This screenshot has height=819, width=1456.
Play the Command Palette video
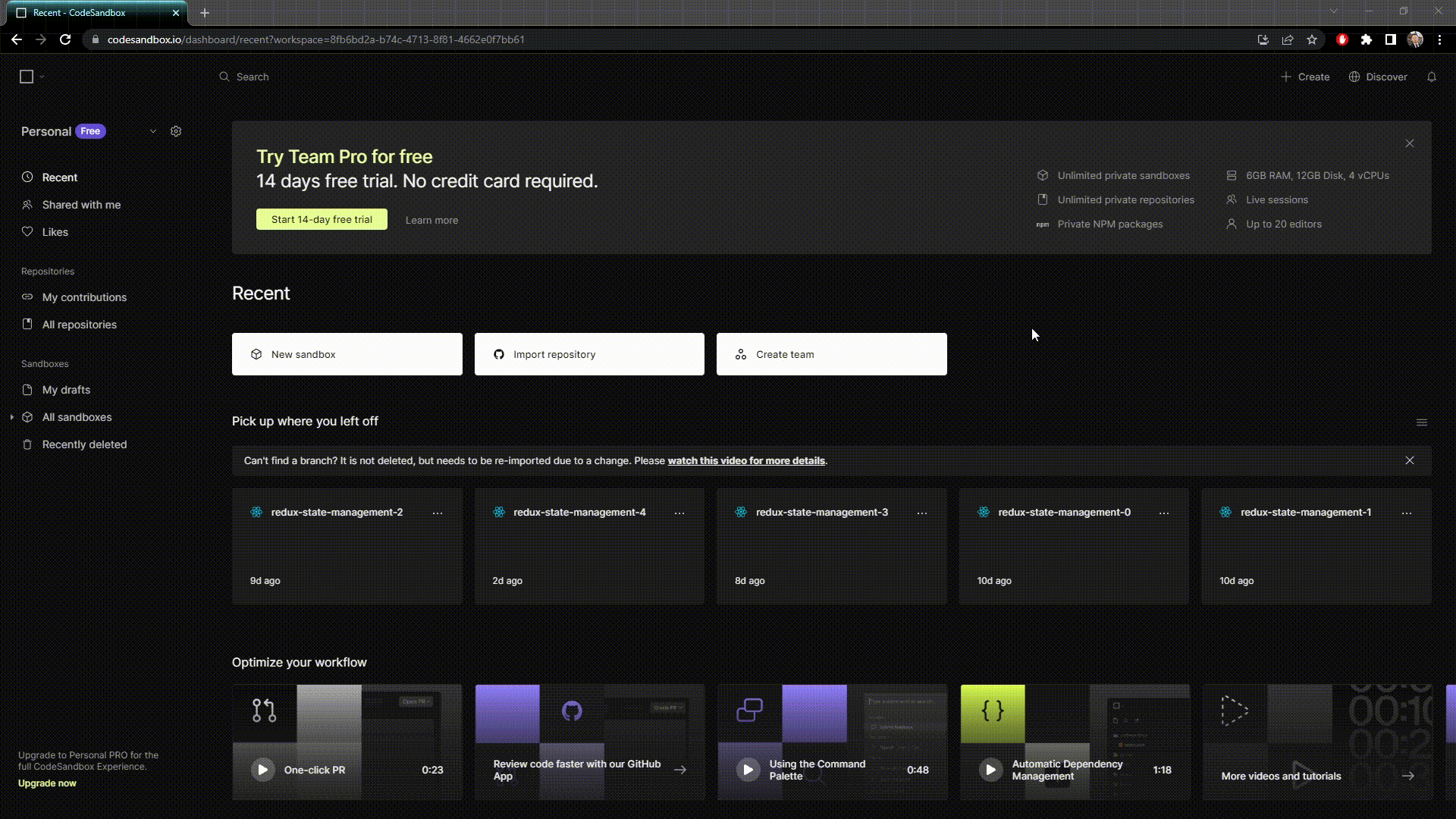point(748,770)
